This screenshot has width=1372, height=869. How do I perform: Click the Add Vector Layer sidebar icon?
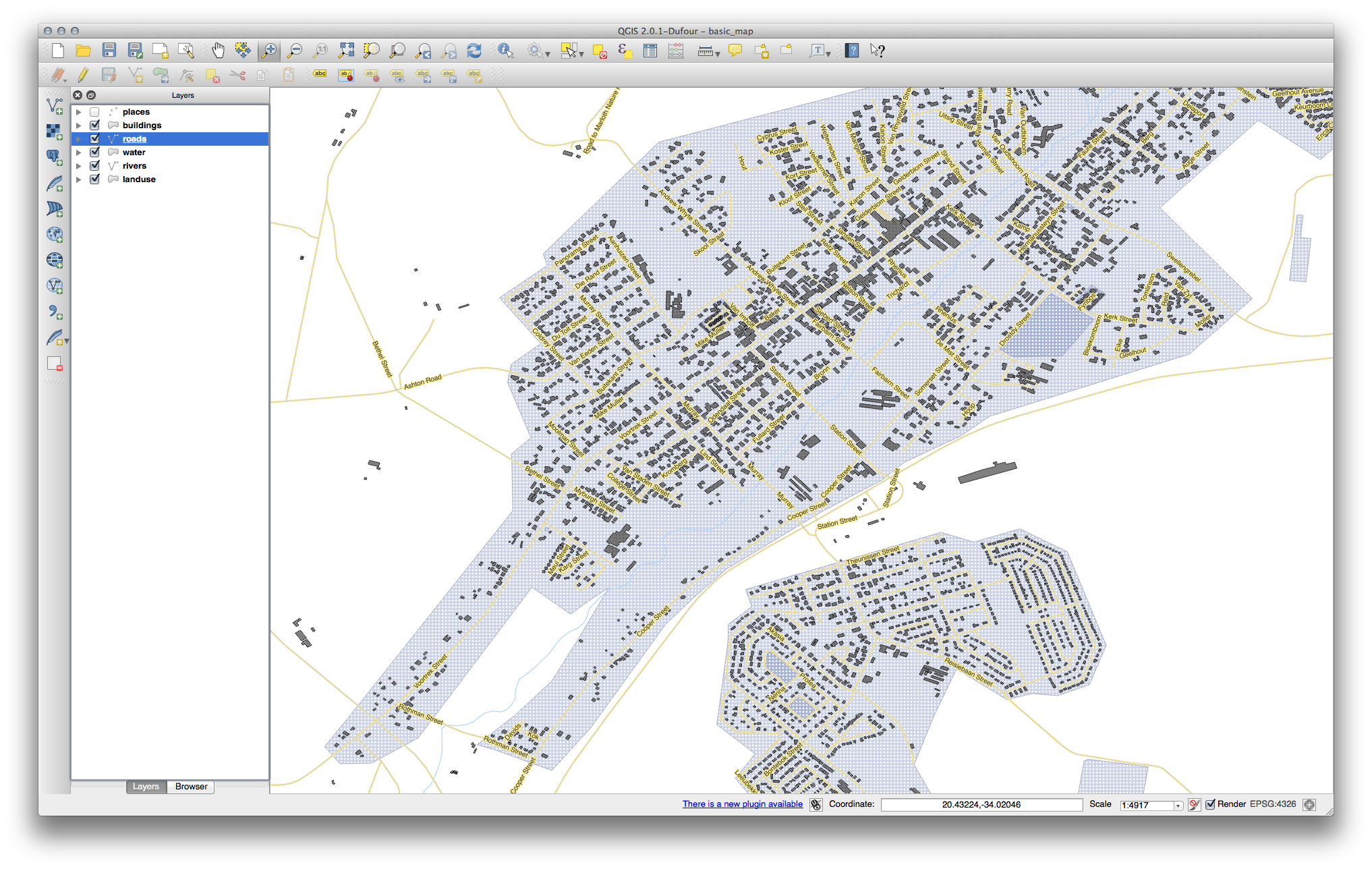pyautogui.click(x=55, y=105)
